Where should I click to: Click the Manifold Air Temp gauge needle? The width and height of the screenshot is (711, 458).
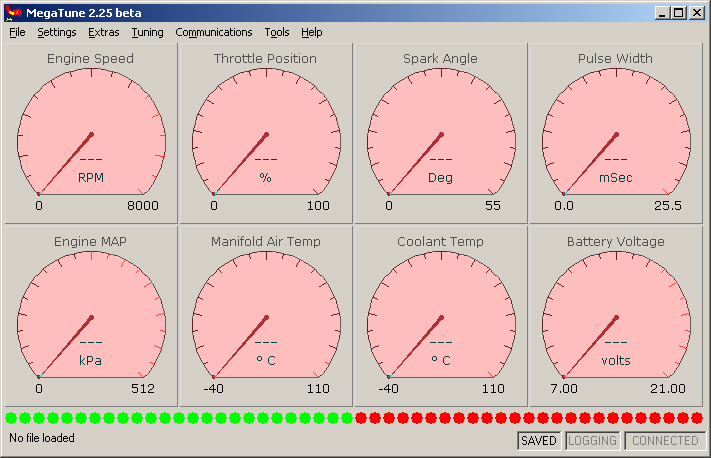pyautogui.click(x=240, y=347)
